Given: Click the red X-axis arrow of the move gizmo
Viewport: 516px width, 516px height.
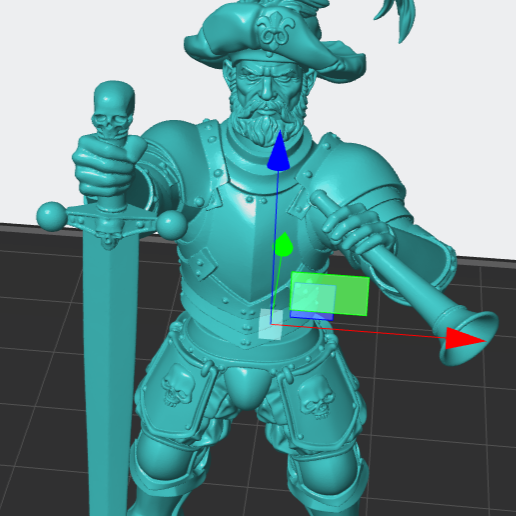Looking at the screenshot, I should tap(465, 339).
